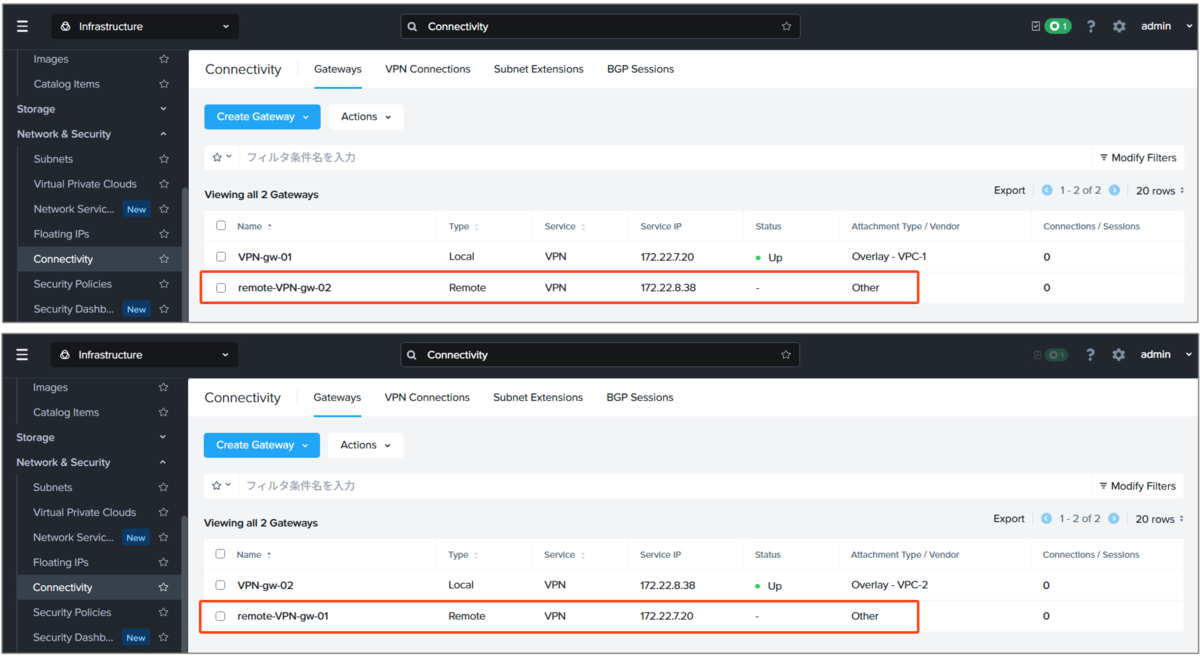Star Virtual Private Clouds in the upper sidebar
Viewport: 1200px width, 656px height.
[164, 184]
